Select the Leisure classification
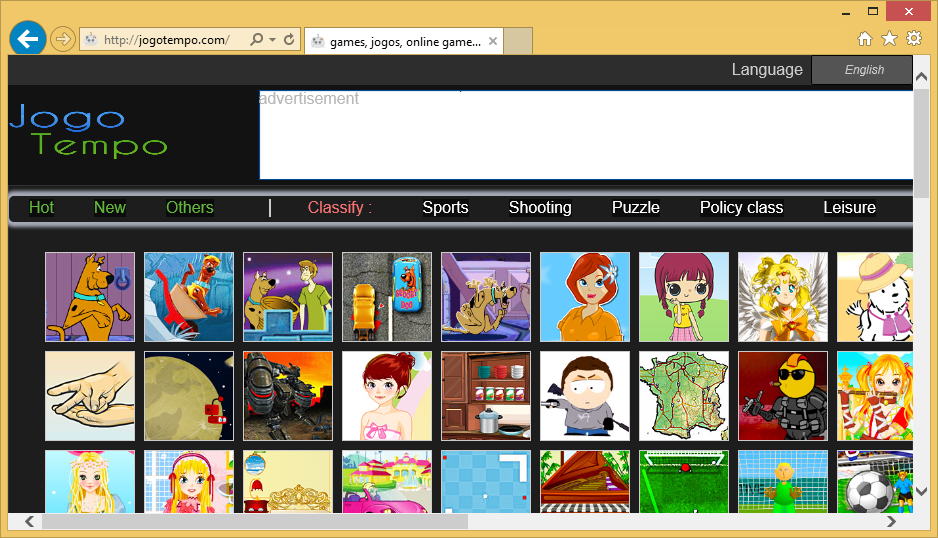 849,208
